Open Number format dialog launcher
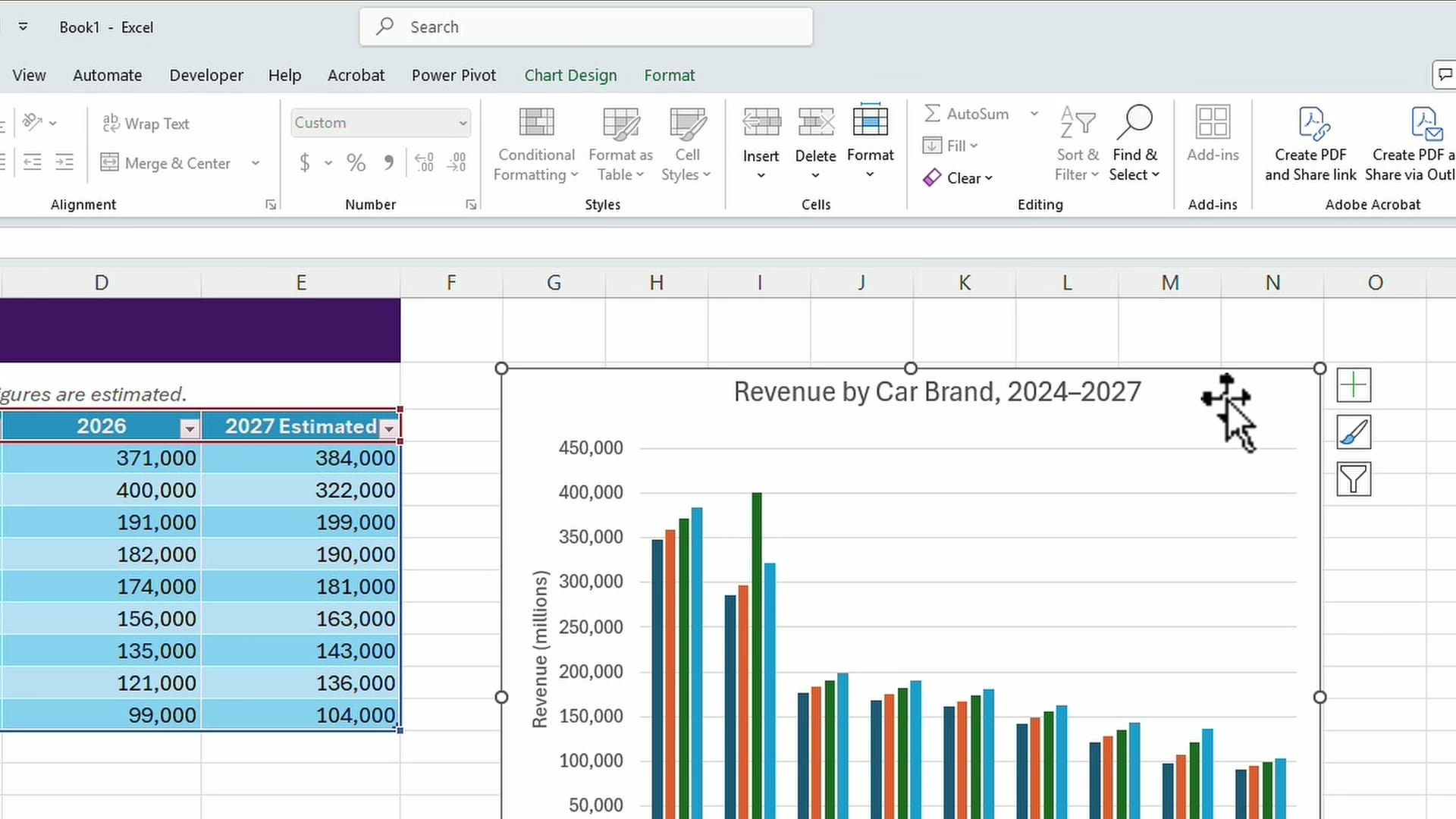Image resolution: width=1456 pixels, height=819 pixels. click(x=471, y=205)
